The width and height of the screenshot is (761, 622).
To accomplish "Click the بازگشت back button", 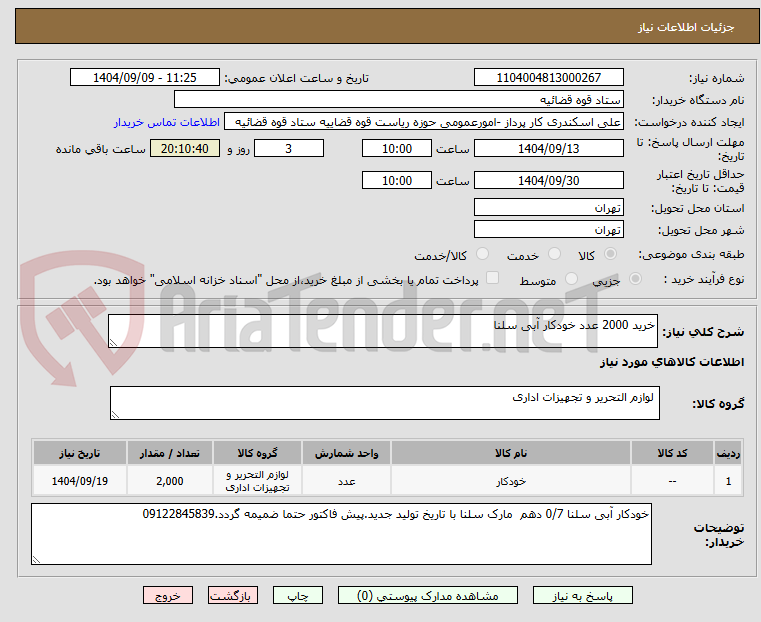I will 233,595.
